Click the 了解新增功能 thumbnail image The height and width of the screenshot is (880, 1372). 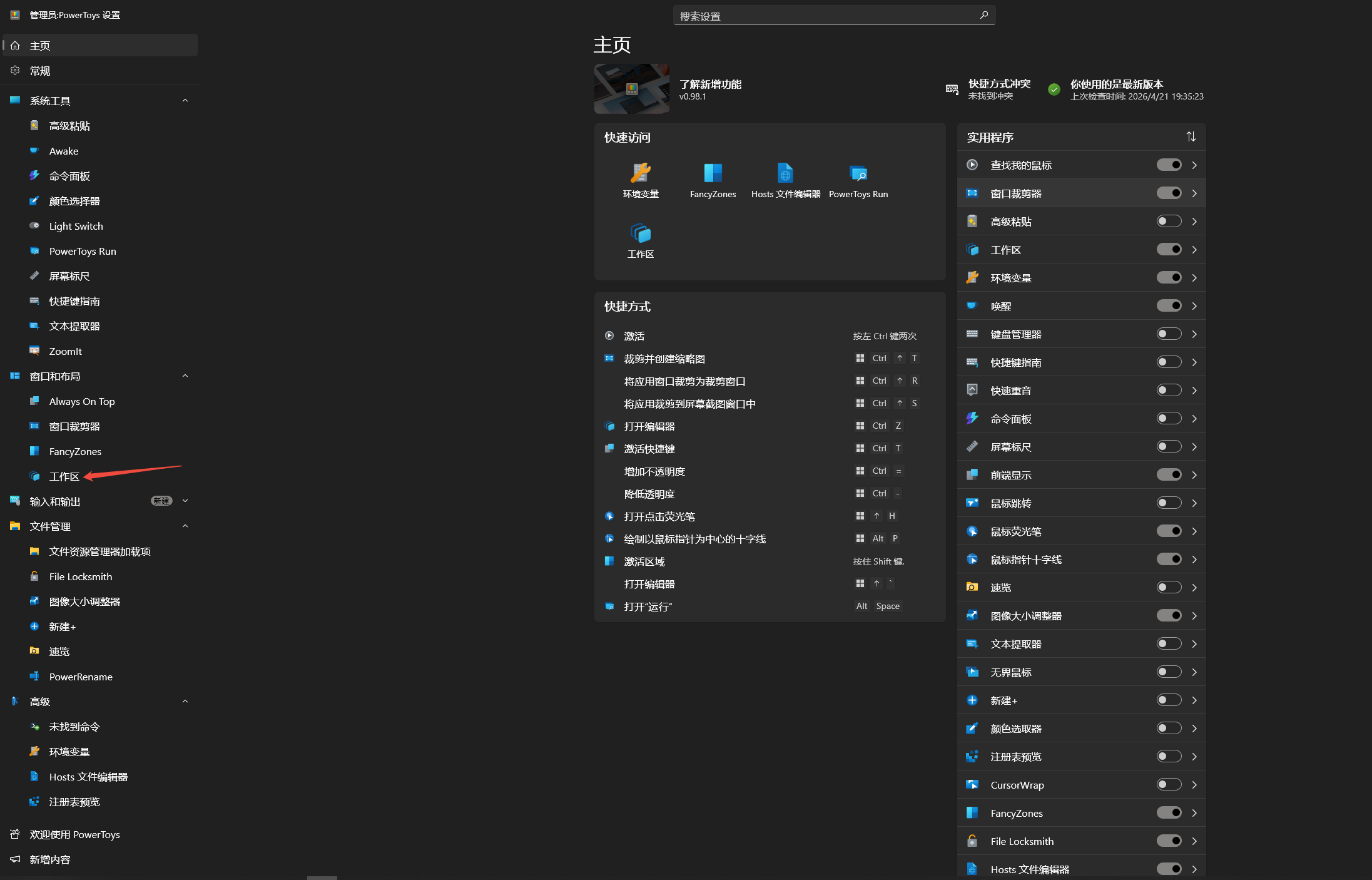pyautogui.click(x=631, y=89)
